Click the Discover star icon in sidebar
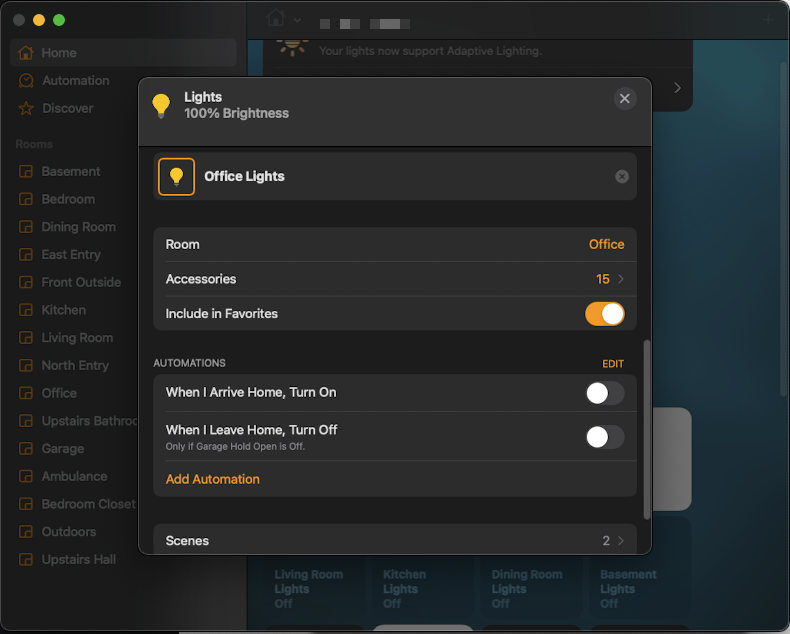 point(26,108)
